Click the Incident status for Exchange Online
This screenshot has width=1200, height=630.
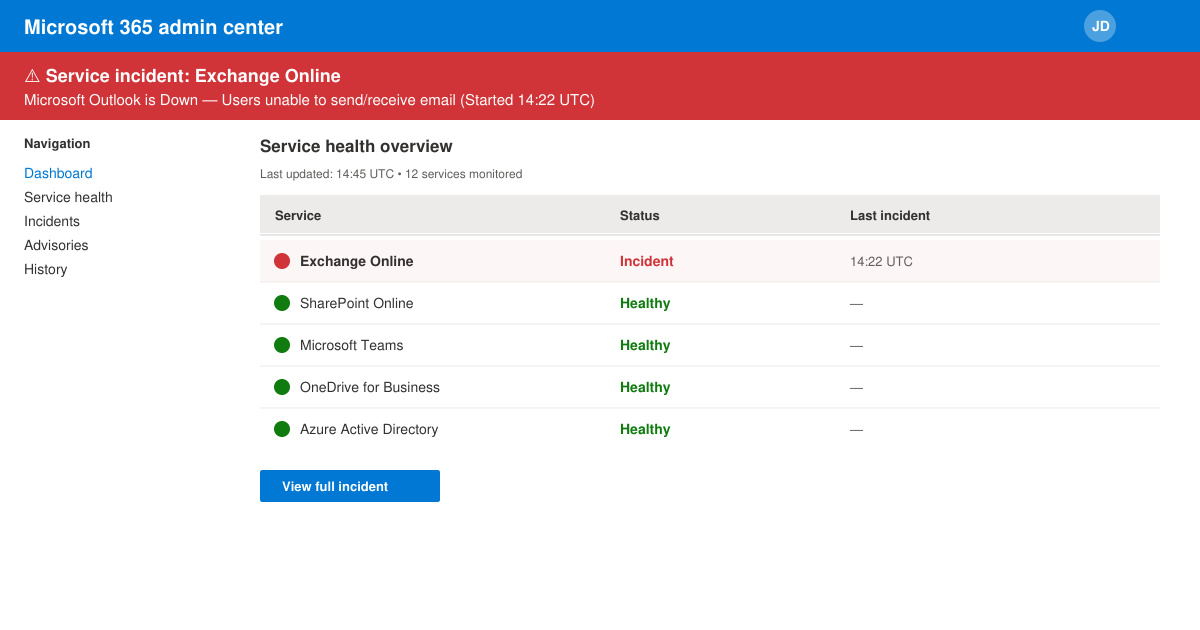pos(647,261)
